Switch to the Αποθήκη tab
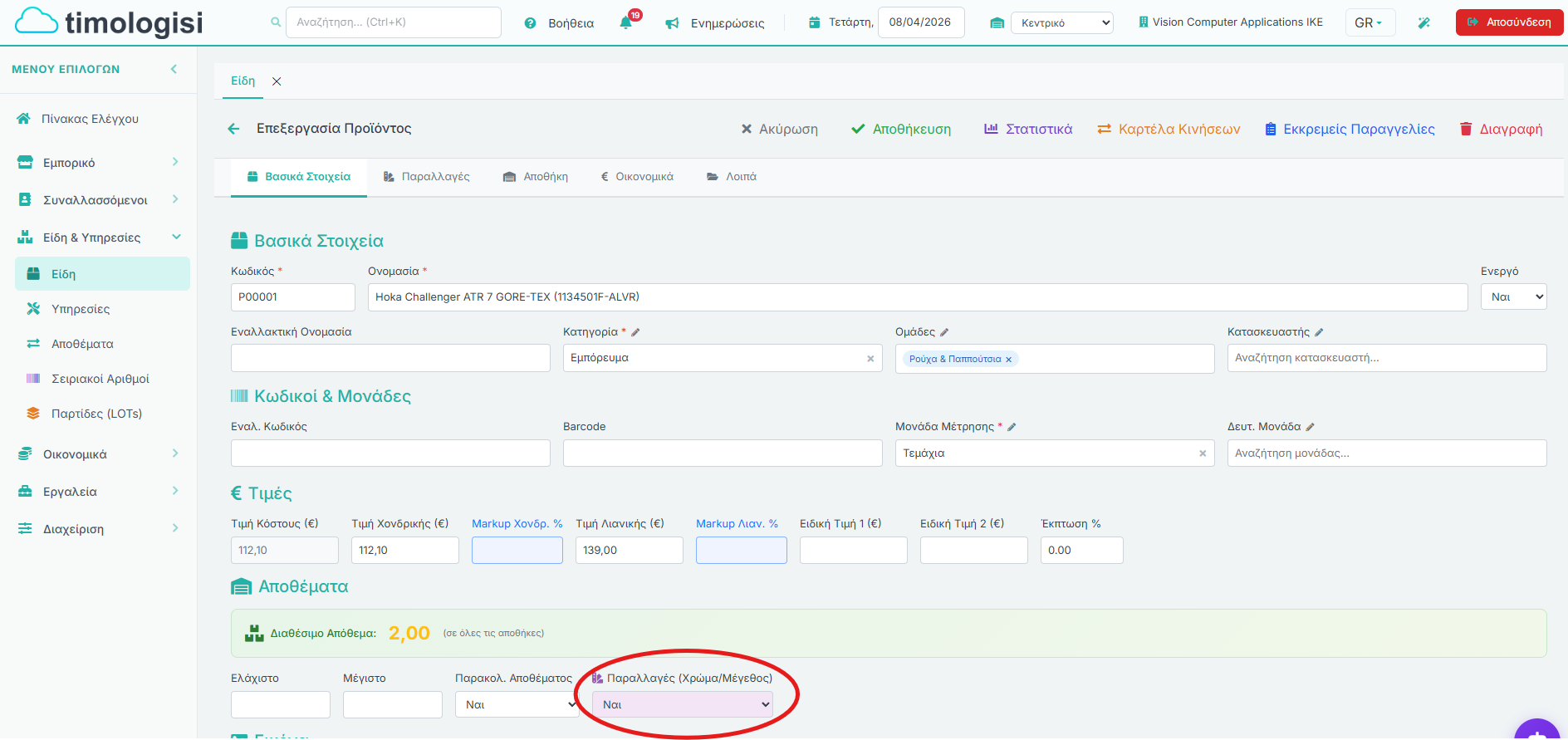Screen dimensions: 1568x740 click(x=536, y=177)
